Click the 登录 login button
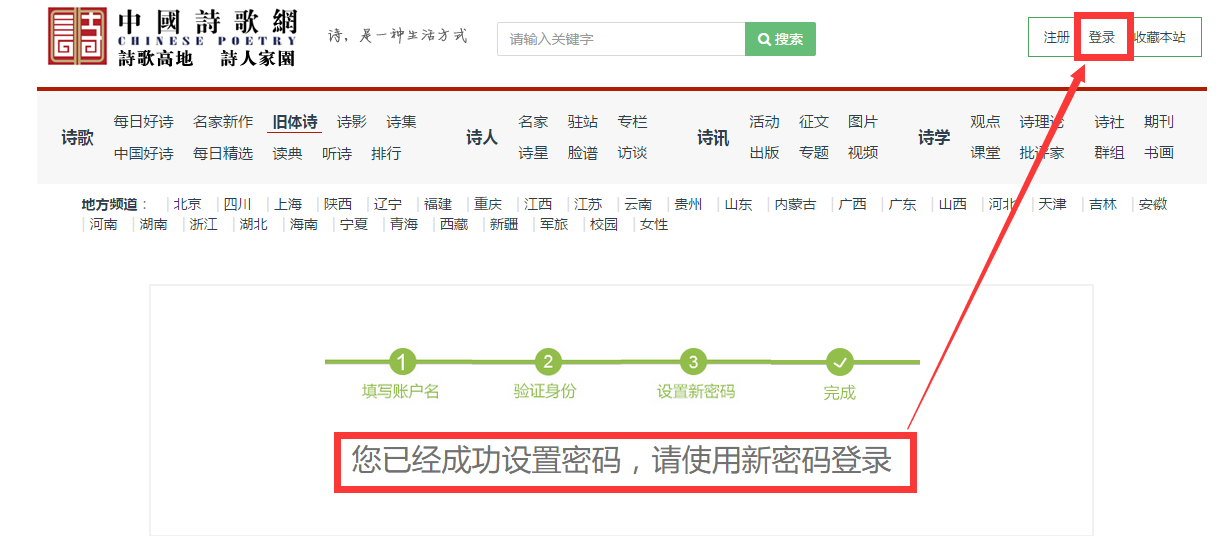Viewport: 1220px width, 536px height. click(x=1102, y=37)
